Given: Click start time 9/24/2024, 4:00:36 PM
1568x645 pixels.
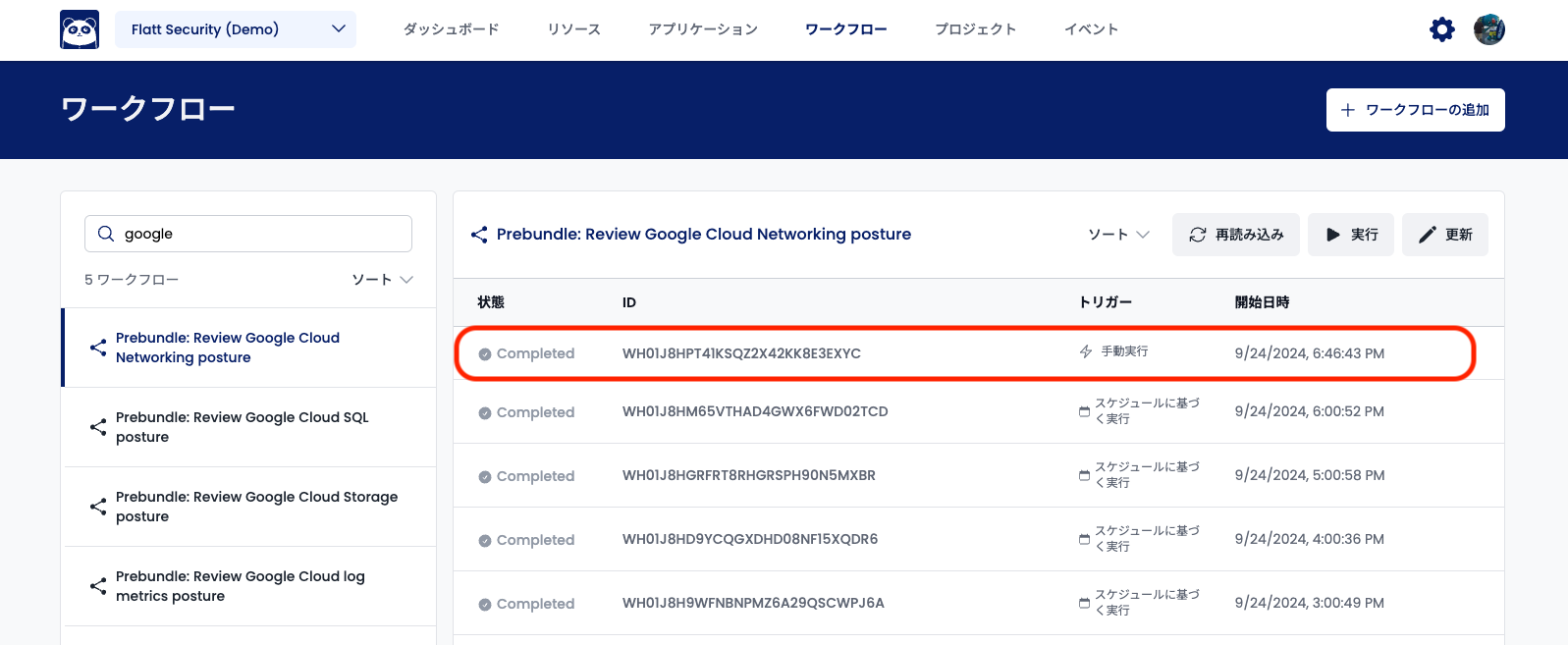Looking at the screenshot, I should pyautogui.click(x=1310, y=539).
